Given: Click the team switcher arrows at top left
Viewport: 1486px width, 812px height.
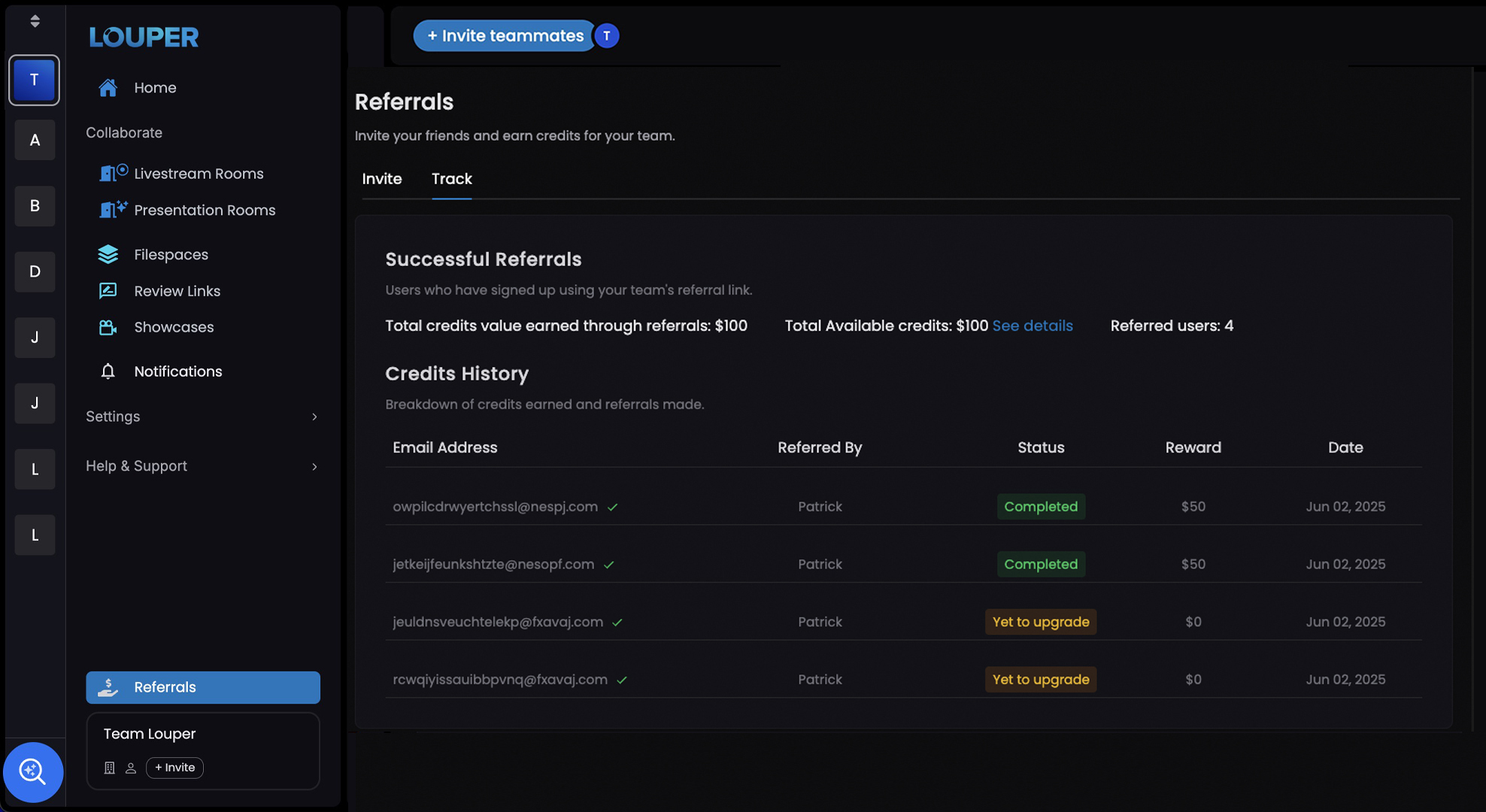Looking at the screenshot, I should point(35,20).
